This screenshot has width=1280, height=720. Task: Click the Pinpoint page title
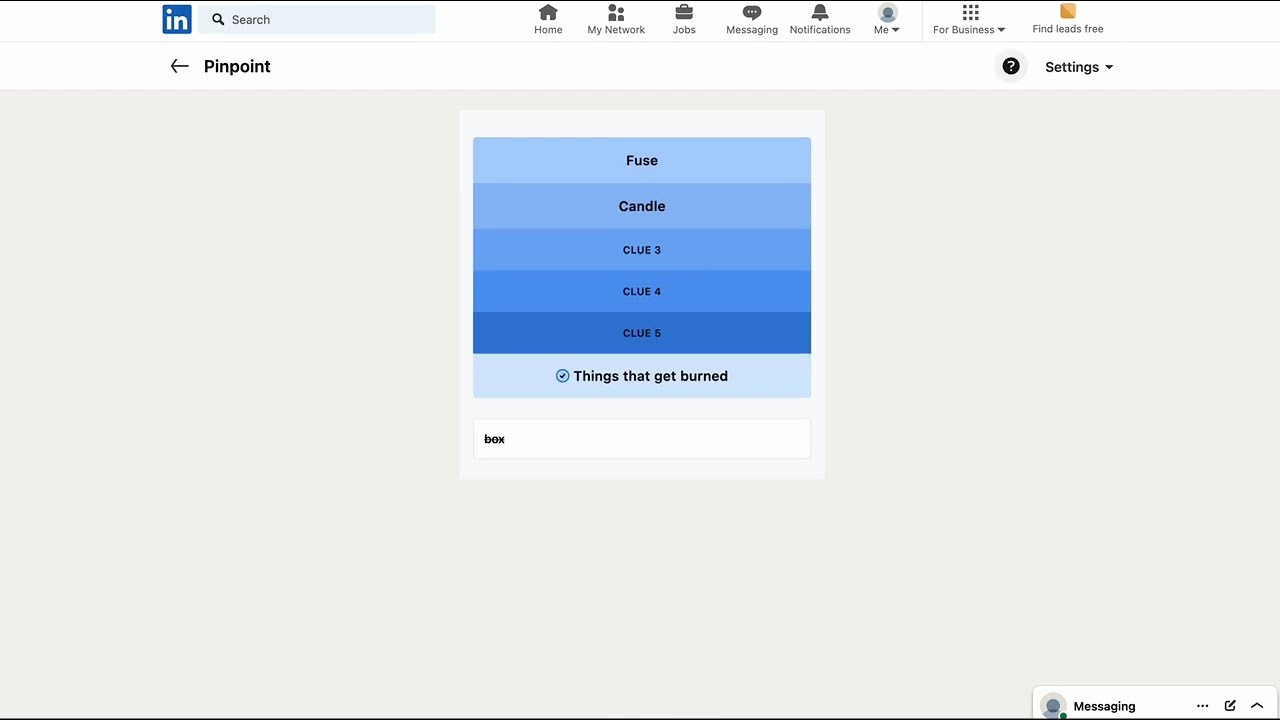[x=237, y=66]
